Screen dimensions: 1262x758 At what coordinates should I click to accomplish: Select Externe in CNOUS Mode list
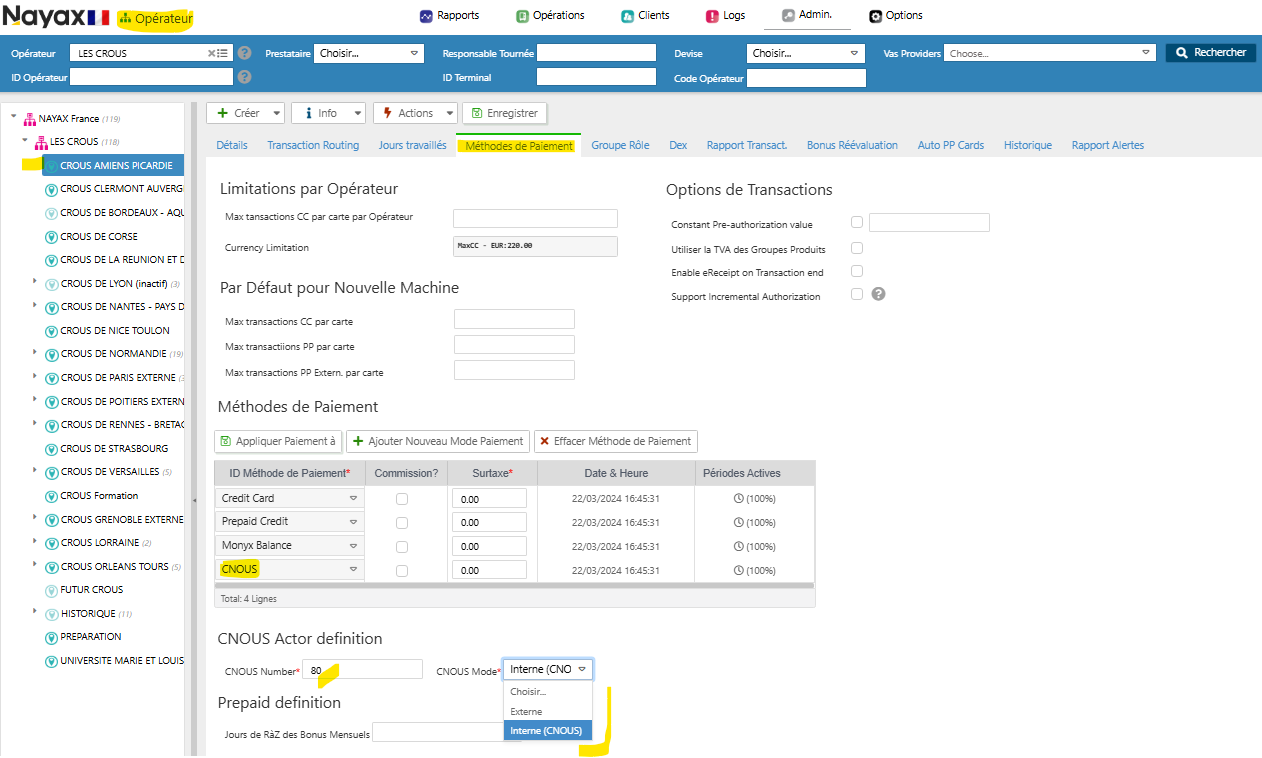(x=526, y=711)
